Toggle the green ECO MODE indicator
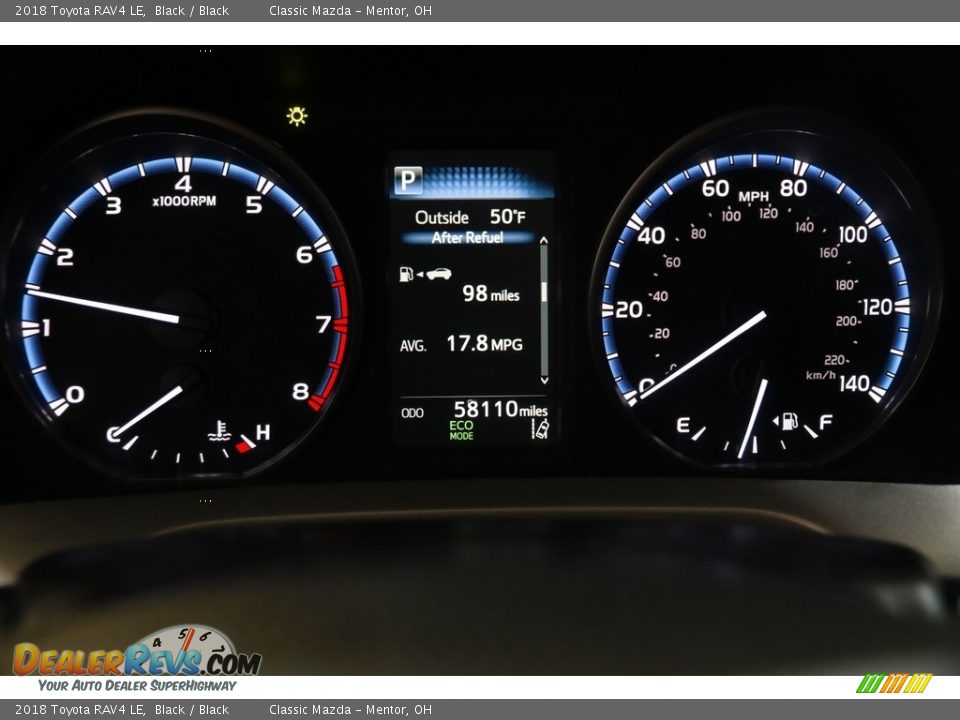Image resolution: width=960 pixels, height=720 pixels. tap(461, 430)
